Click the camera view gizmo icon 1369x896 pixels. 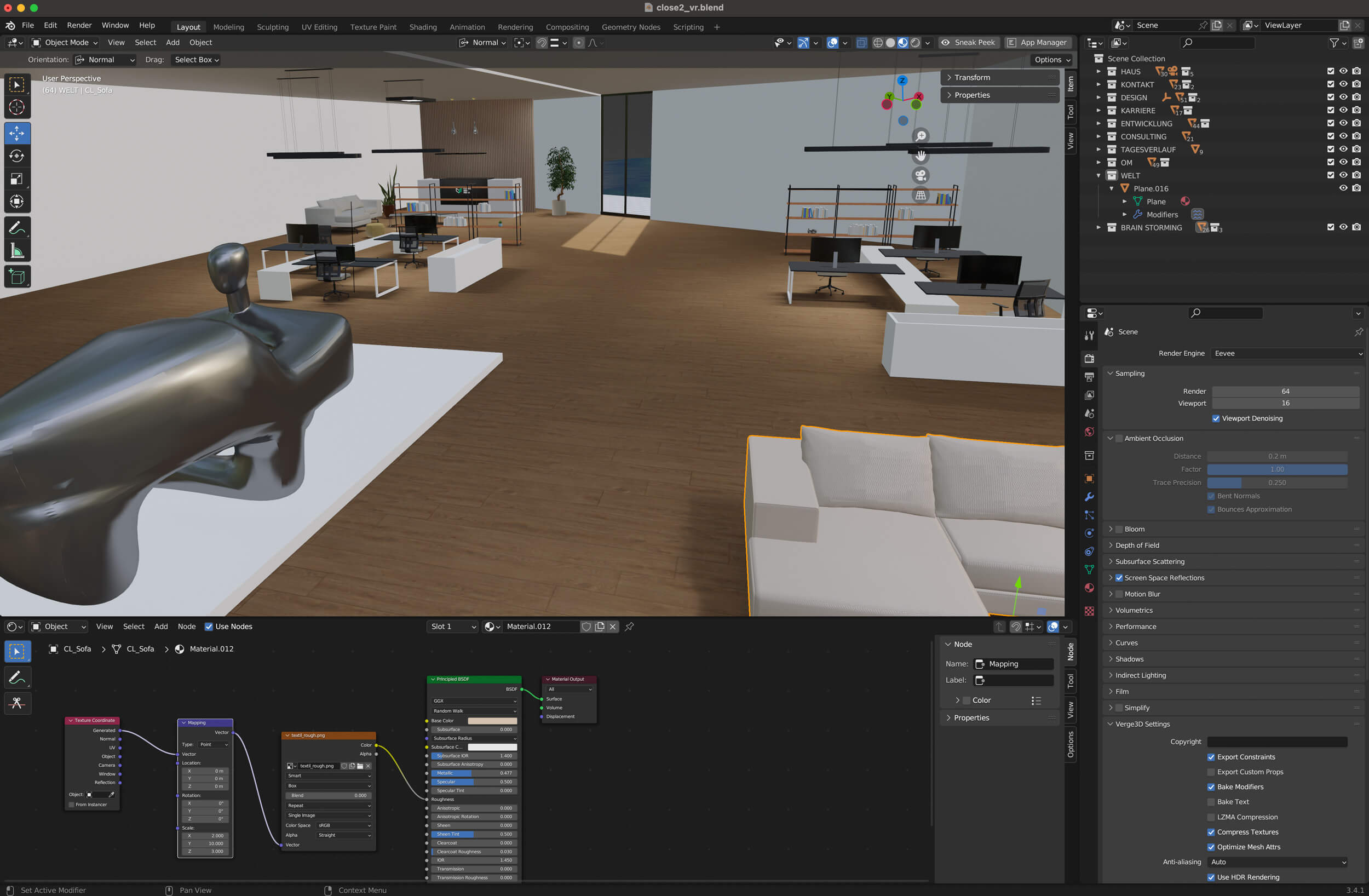coord(921,175)
